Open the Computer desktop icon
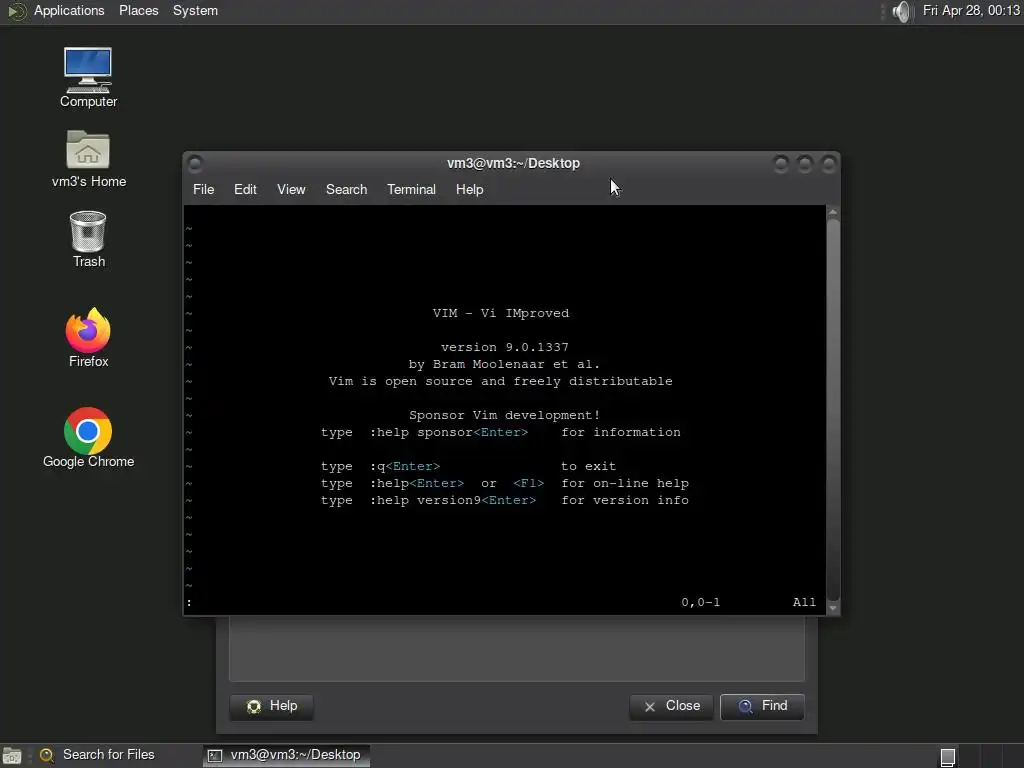 point(88,77)
